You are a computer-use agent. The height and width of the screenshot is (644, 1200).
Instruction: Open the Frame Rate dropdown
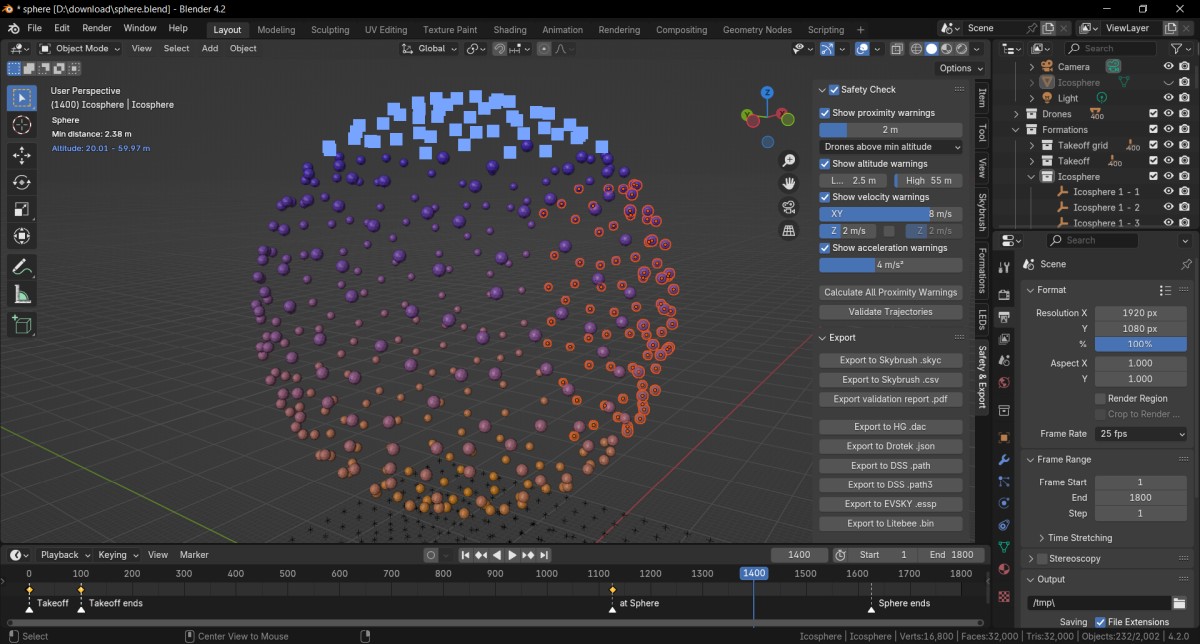click(1140, 433)
